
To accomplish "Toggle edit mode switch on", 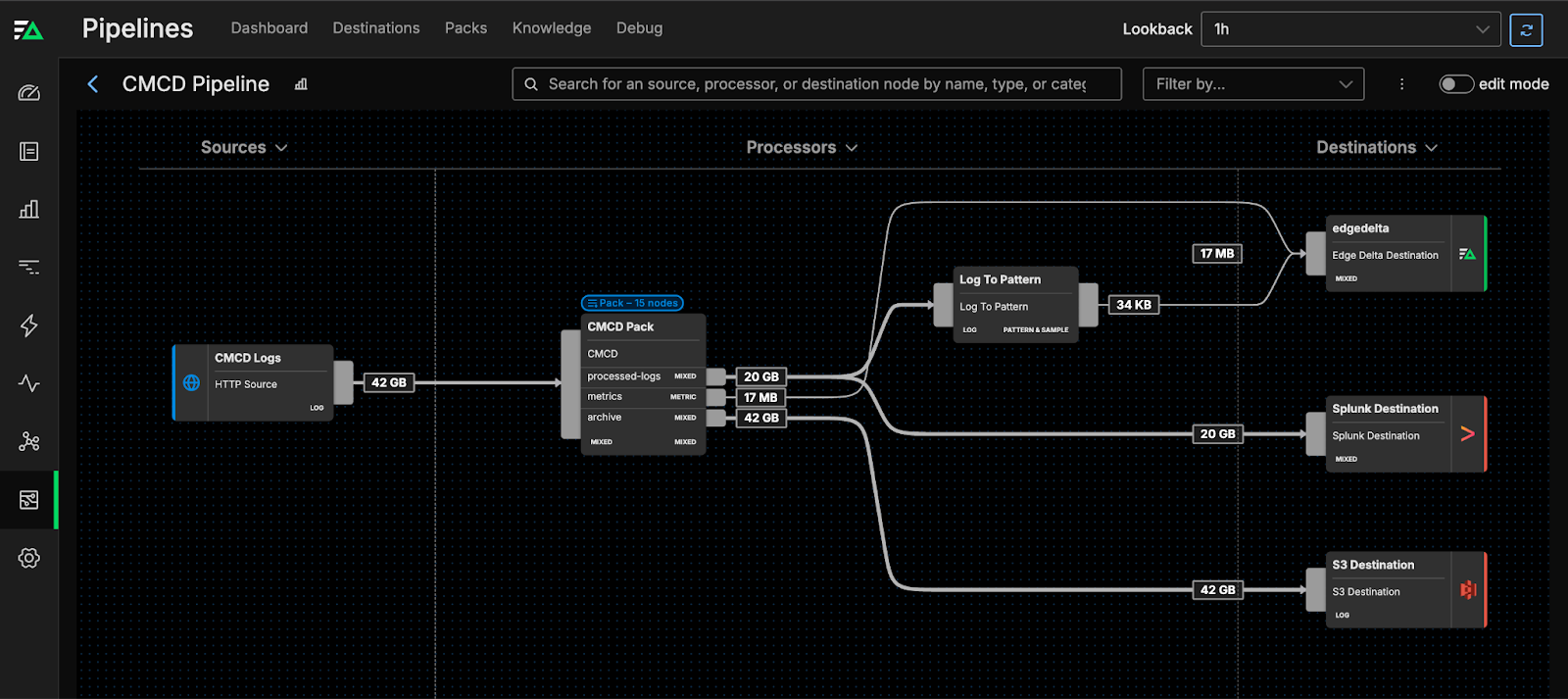I will (x=1456, y=84).
